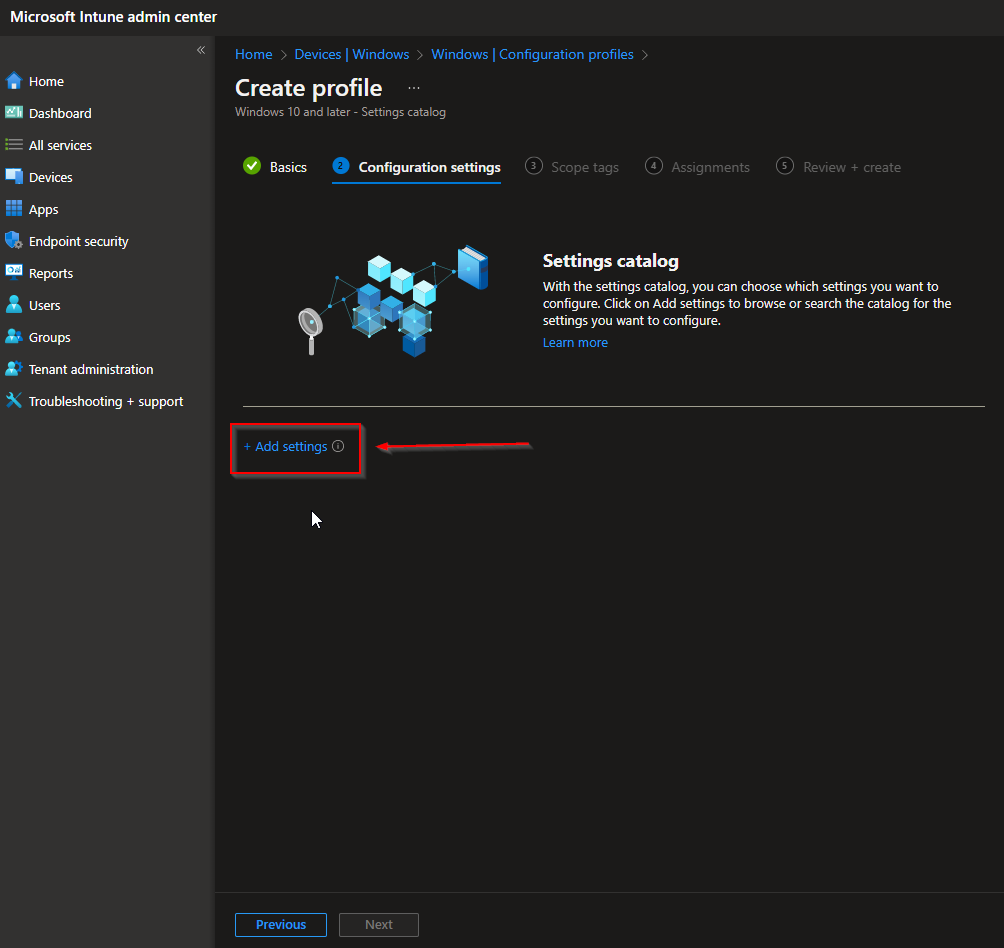Open Endpoint security in the sidebar
1004x948 pixels.
coord(79,241)
